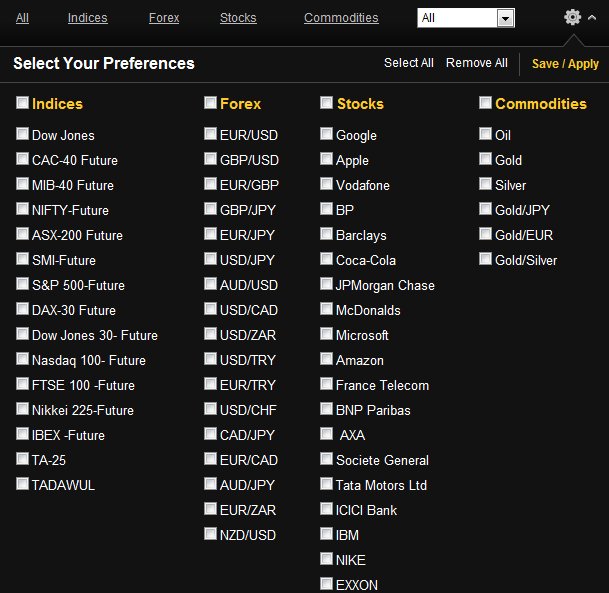Check Tata Motors Ltd checkbox
Image resolution: width=609 pixels, height=593 pixels.
coord(327,484)
